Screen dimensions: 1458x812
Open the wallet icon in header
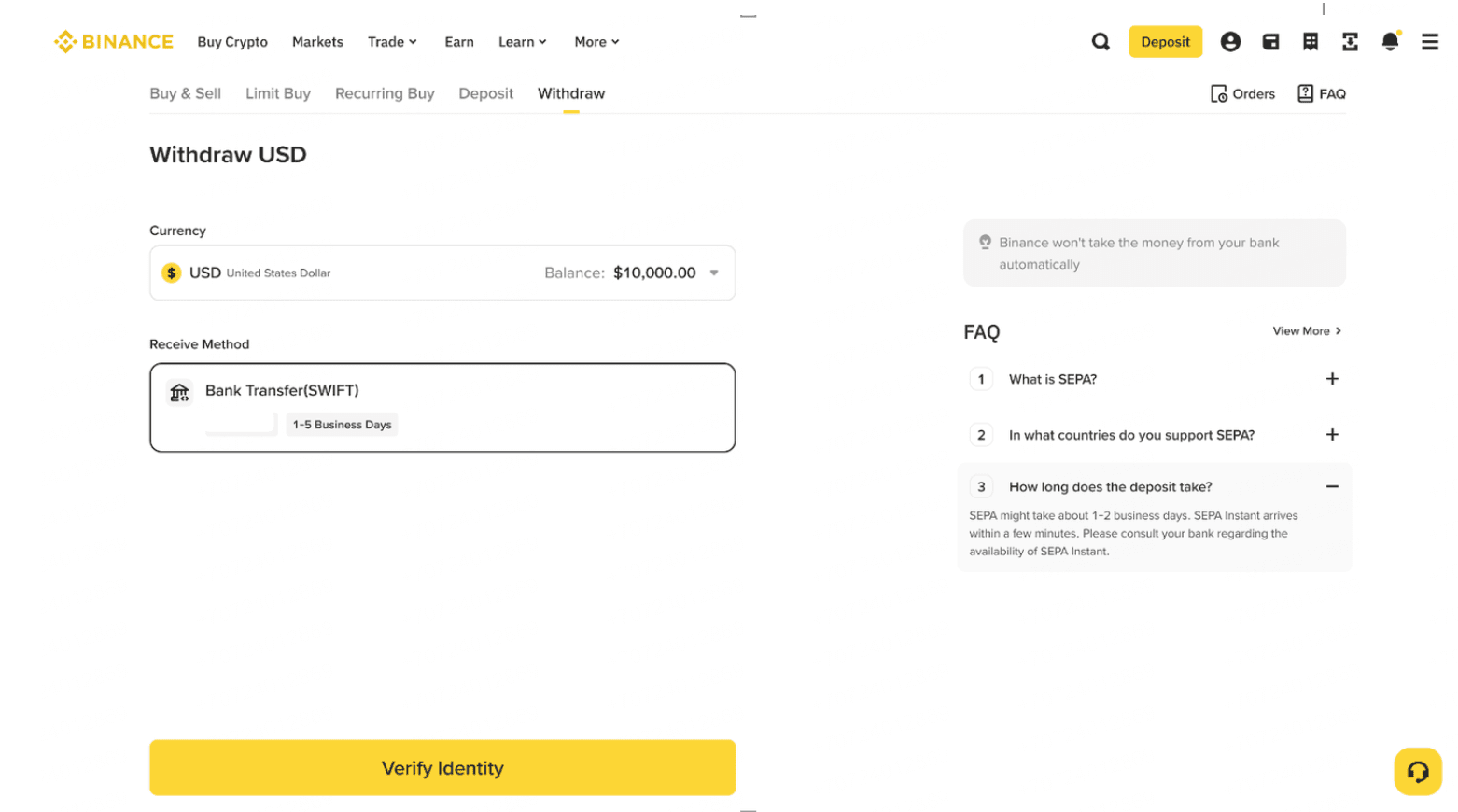(1270, 42)
